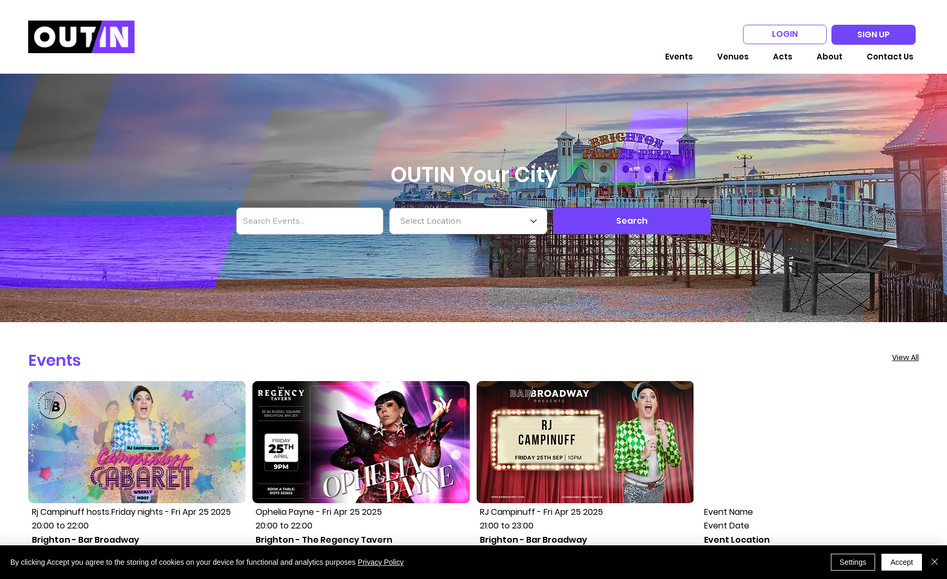Image resolution: width=947 pixels, height=579 pixels.
Task: Open the Privacy Policy link
Action: click(380, 562)
